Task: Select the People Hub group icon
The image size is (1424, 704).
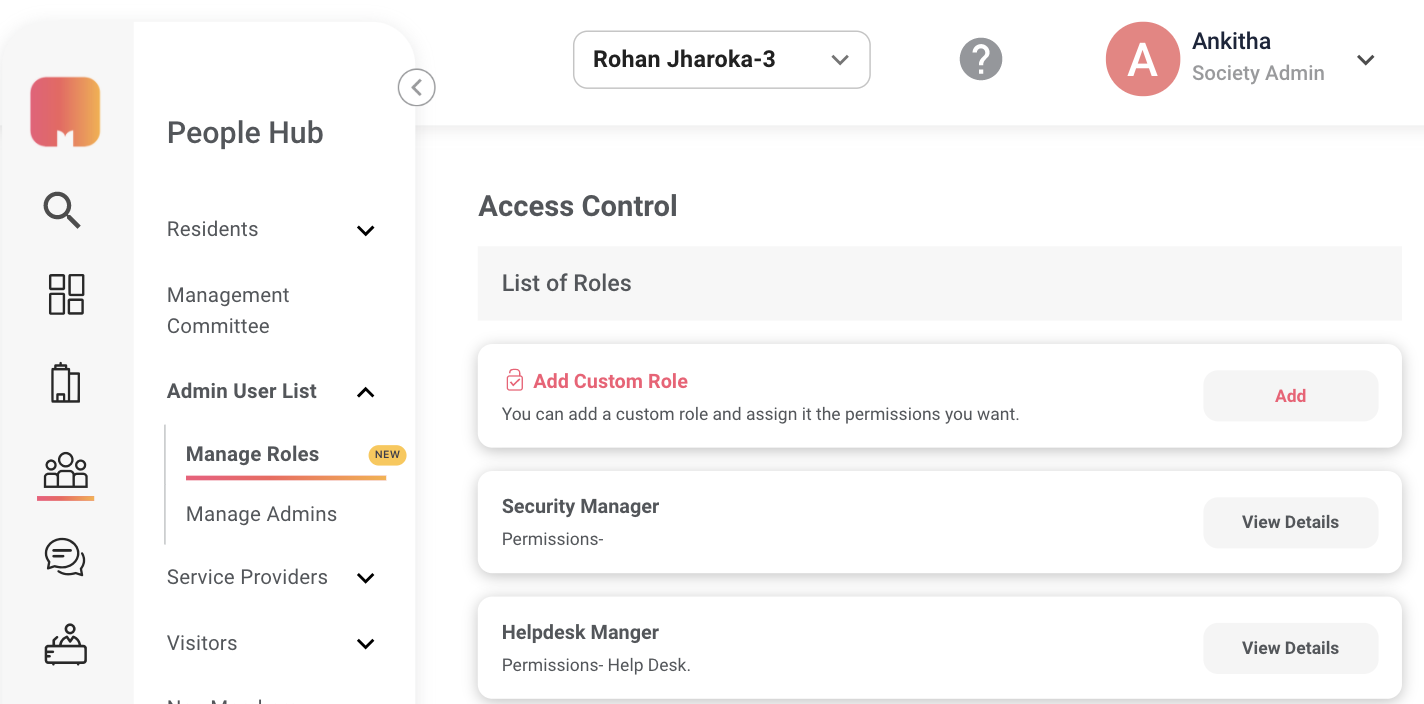Action: click(66, 470)
